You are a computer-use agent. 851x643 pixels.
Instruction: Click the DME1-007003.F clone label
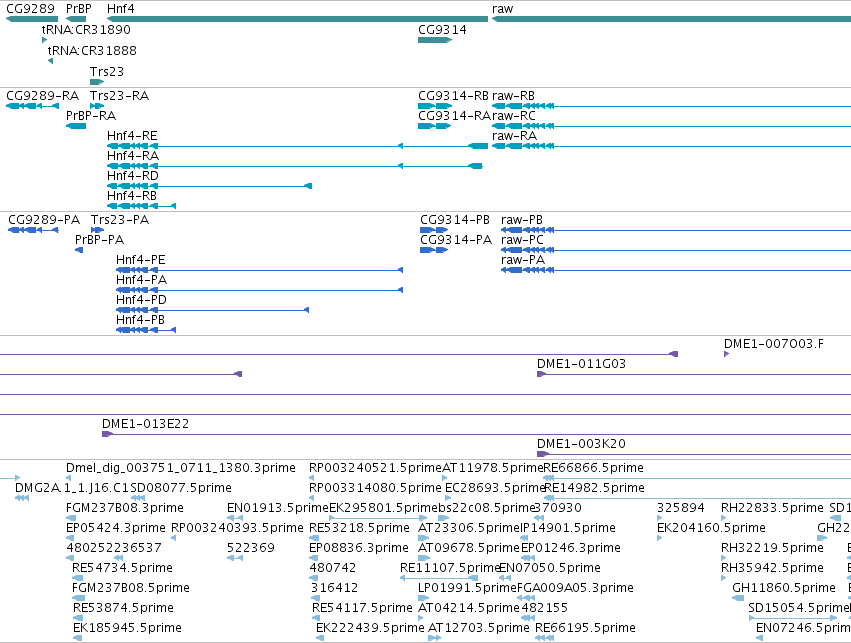773,344
